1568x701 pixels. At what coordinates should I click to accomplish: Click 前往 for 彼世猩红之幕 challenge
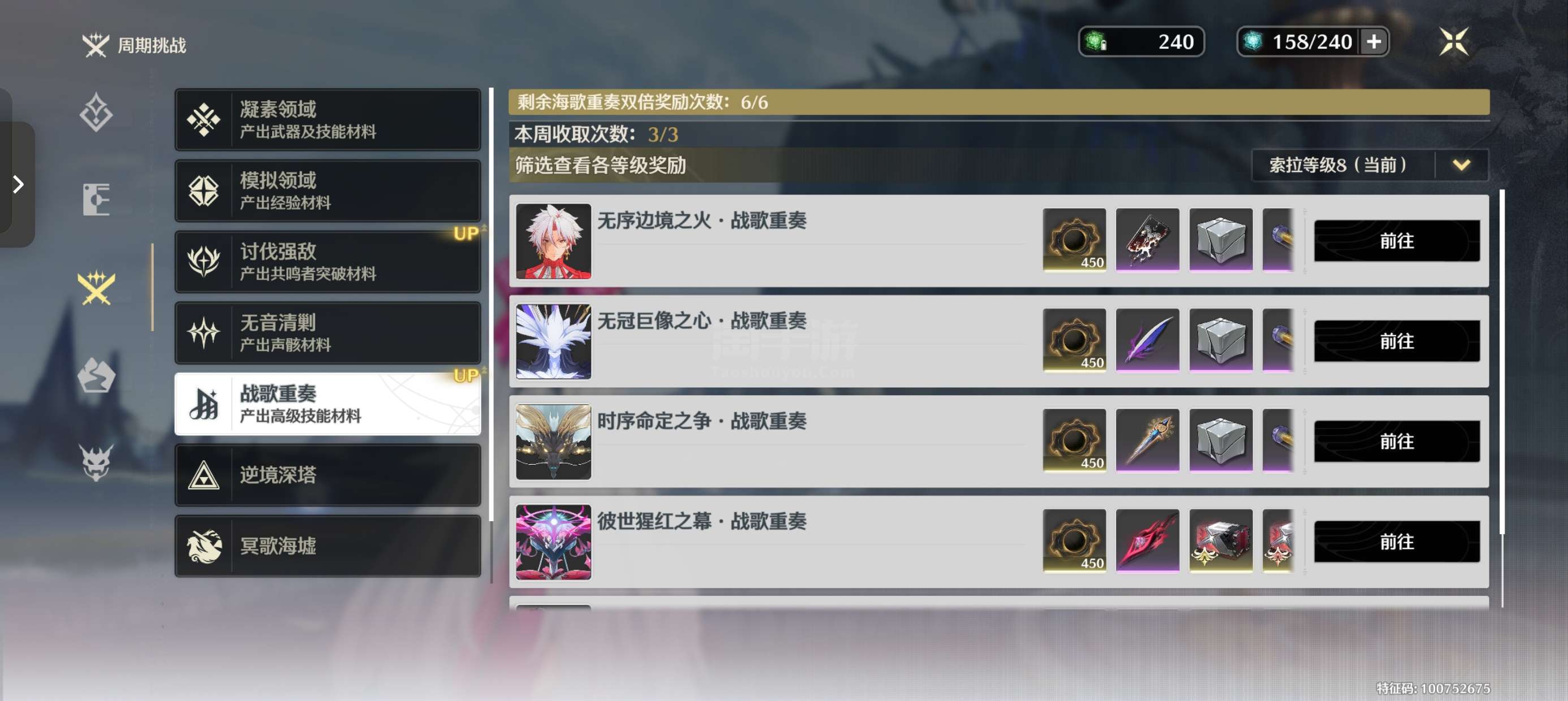coord(1397,542)
